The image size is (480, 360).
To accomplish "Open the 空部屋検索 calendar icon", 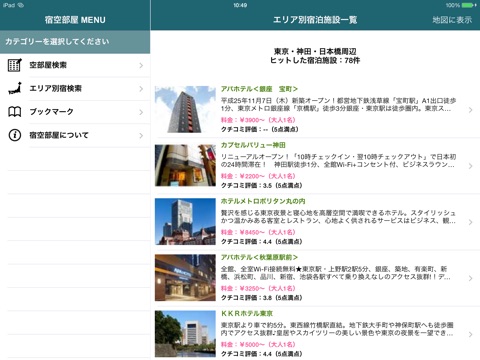I will [15, 65].
